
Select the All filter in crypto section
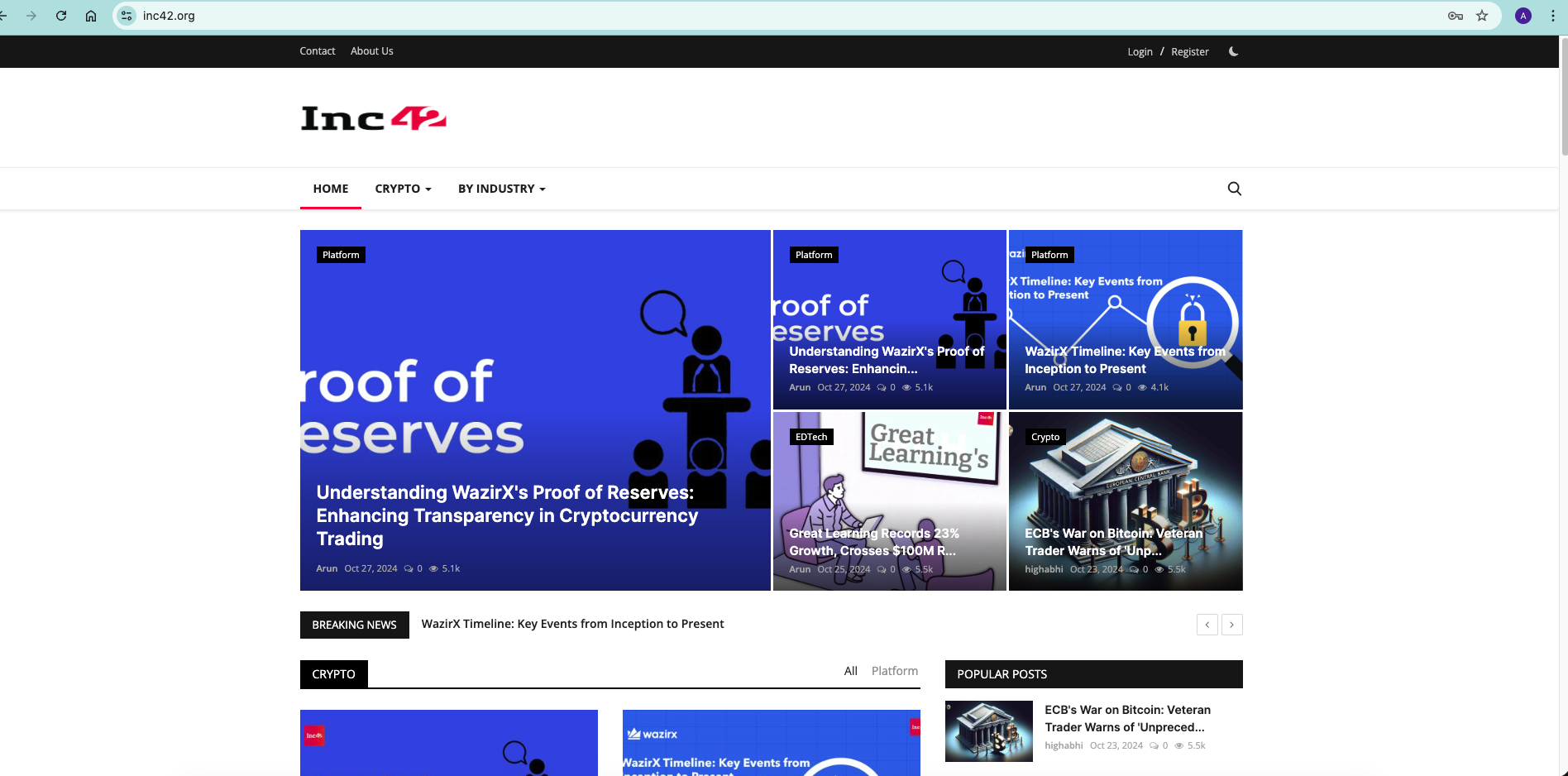pyautogui.click(x=850, y=670)
